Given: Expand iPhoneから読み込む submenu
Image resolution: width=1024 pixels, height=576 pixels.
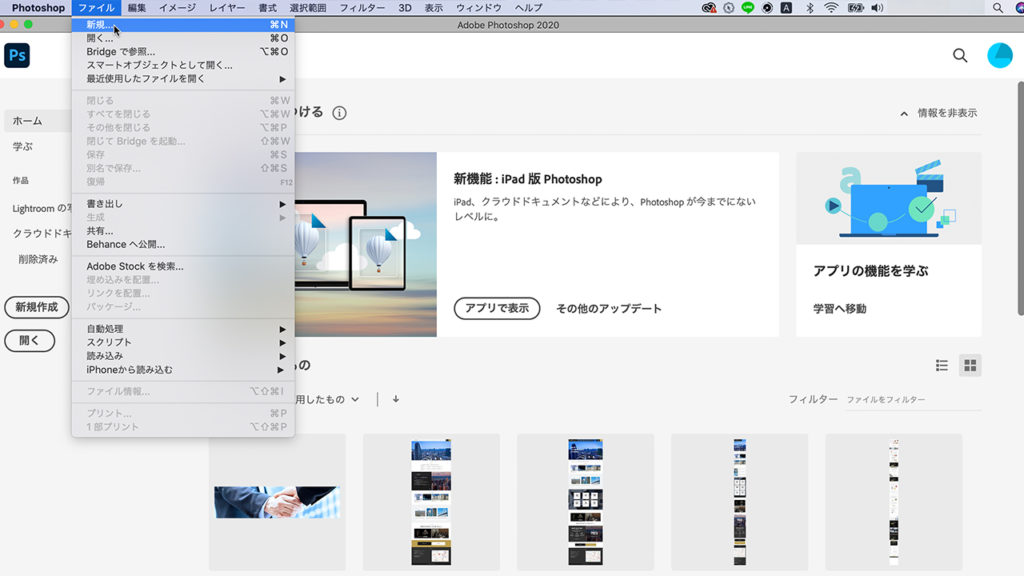Looking at the screenshot, I should click(x=184, y=370).
